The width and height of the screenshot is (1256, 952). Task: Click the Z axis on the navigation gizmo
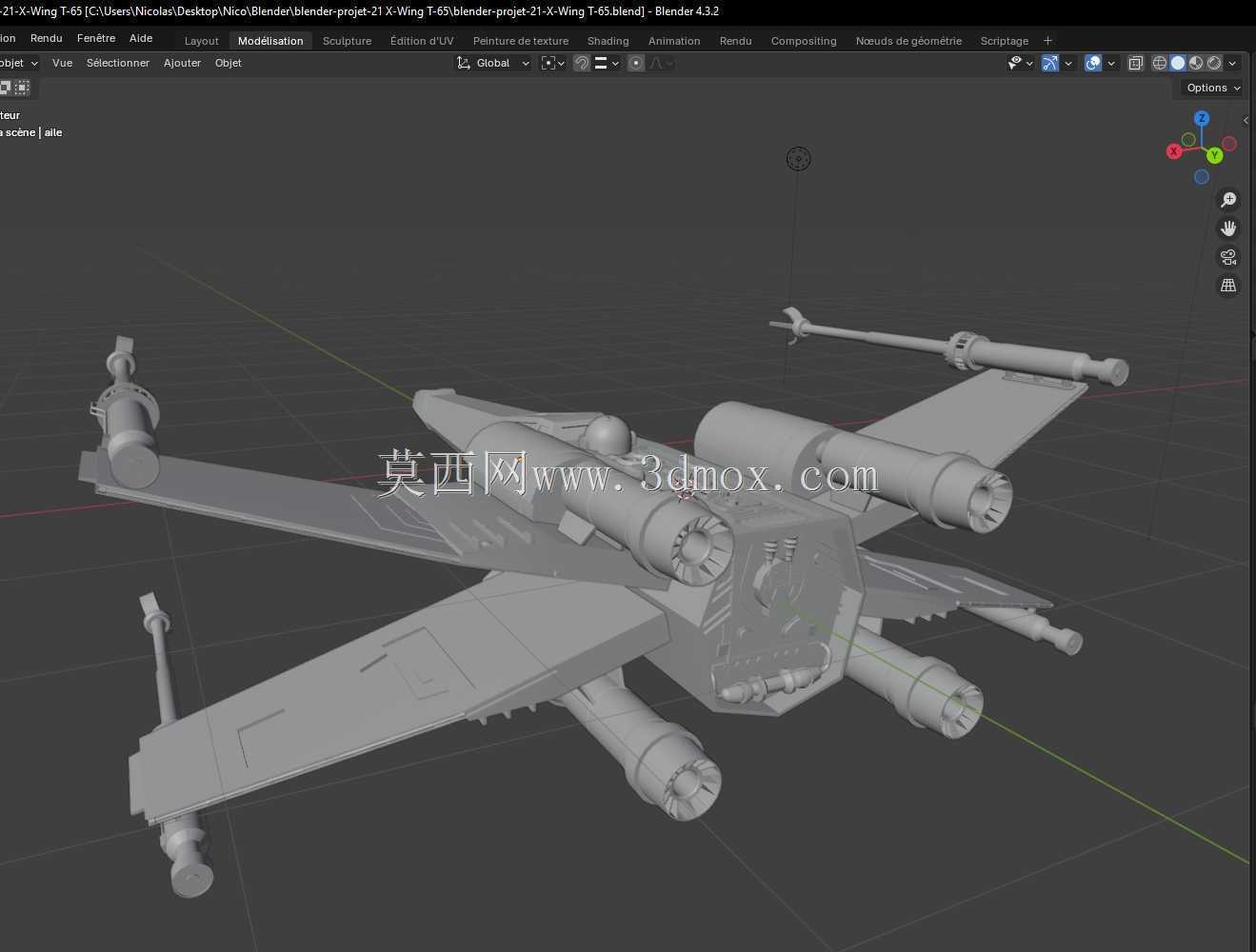coord(1202,118)
